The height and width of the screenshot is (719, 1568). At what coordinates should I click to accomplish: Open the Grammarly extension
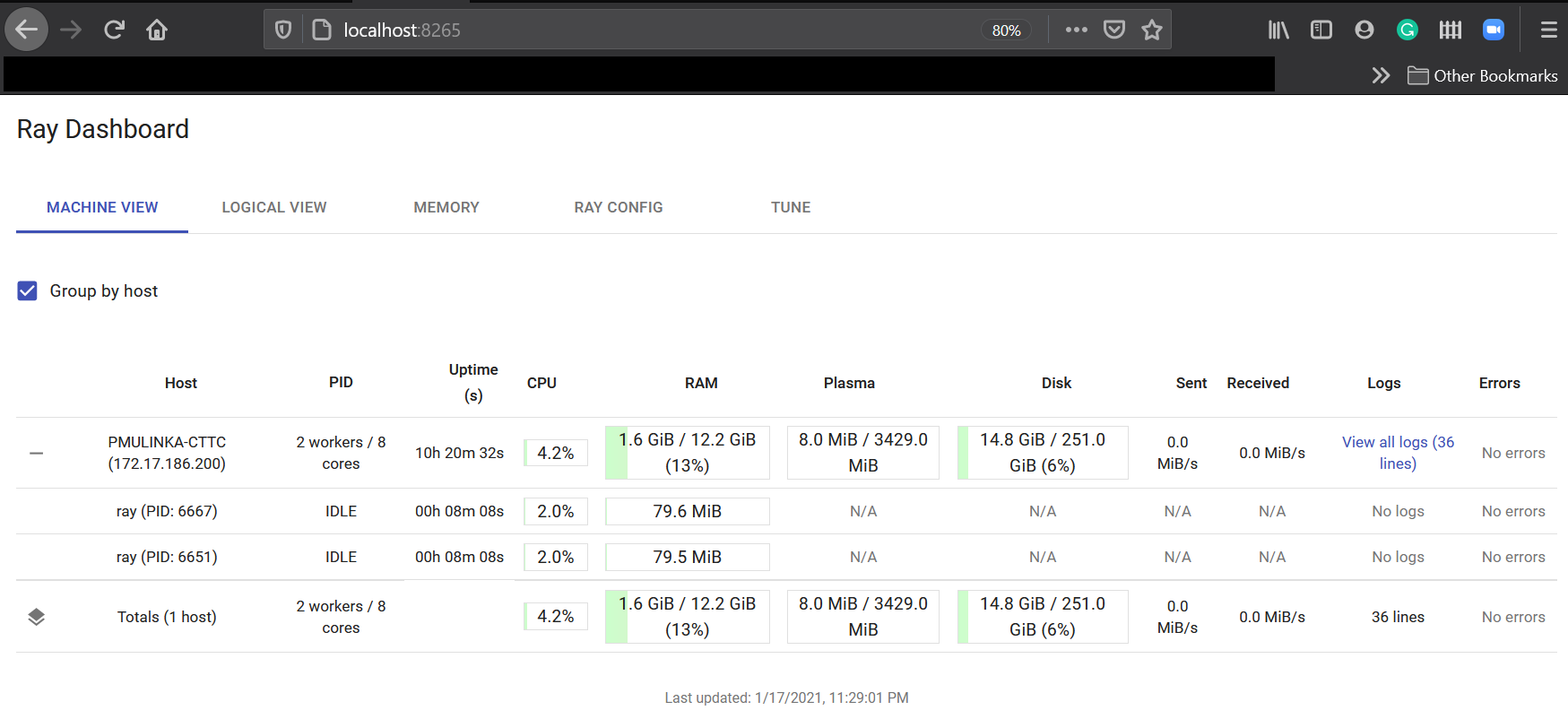1408,30
